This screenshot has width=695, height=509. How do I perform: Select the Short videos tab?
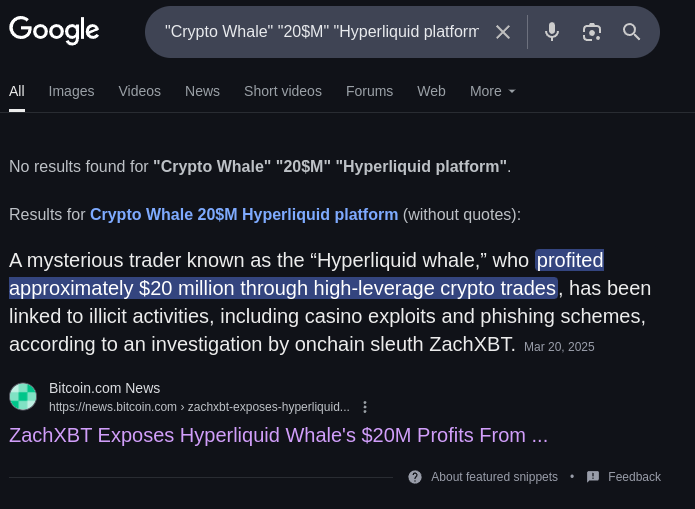283,91
